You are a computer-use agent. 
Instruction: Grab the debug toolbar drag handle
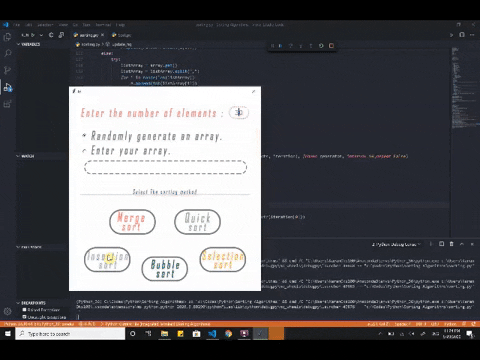[272, 46]
